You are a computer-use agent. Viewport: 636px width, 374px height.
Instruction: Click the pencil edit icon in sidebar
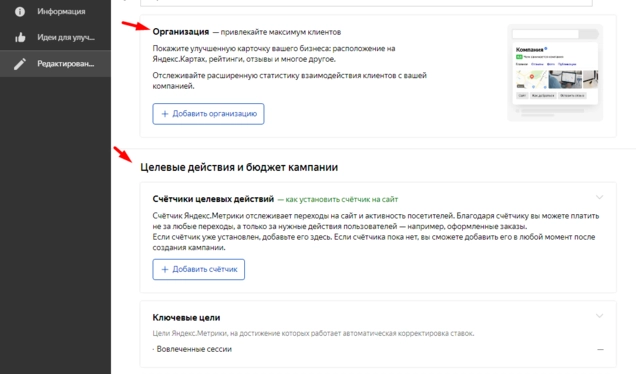pos(19,64)
